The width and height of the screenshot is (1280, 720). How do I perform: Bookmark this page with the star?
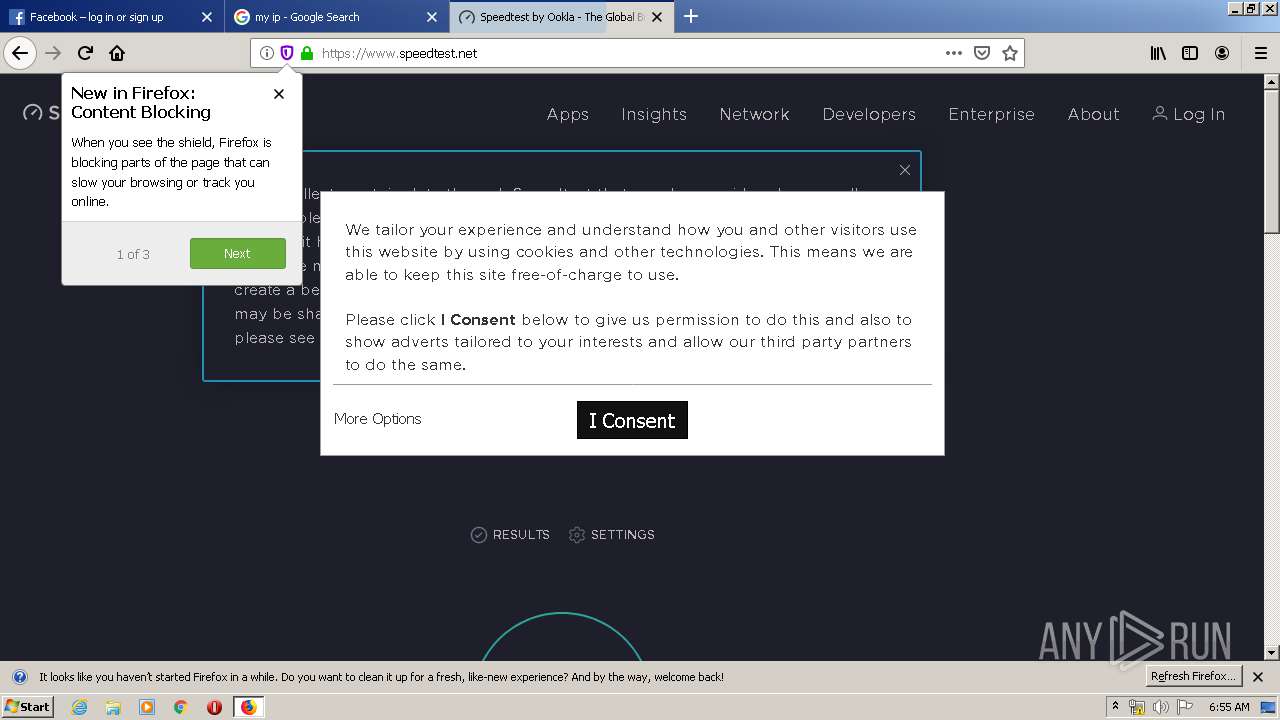[x=1010, y=53]
